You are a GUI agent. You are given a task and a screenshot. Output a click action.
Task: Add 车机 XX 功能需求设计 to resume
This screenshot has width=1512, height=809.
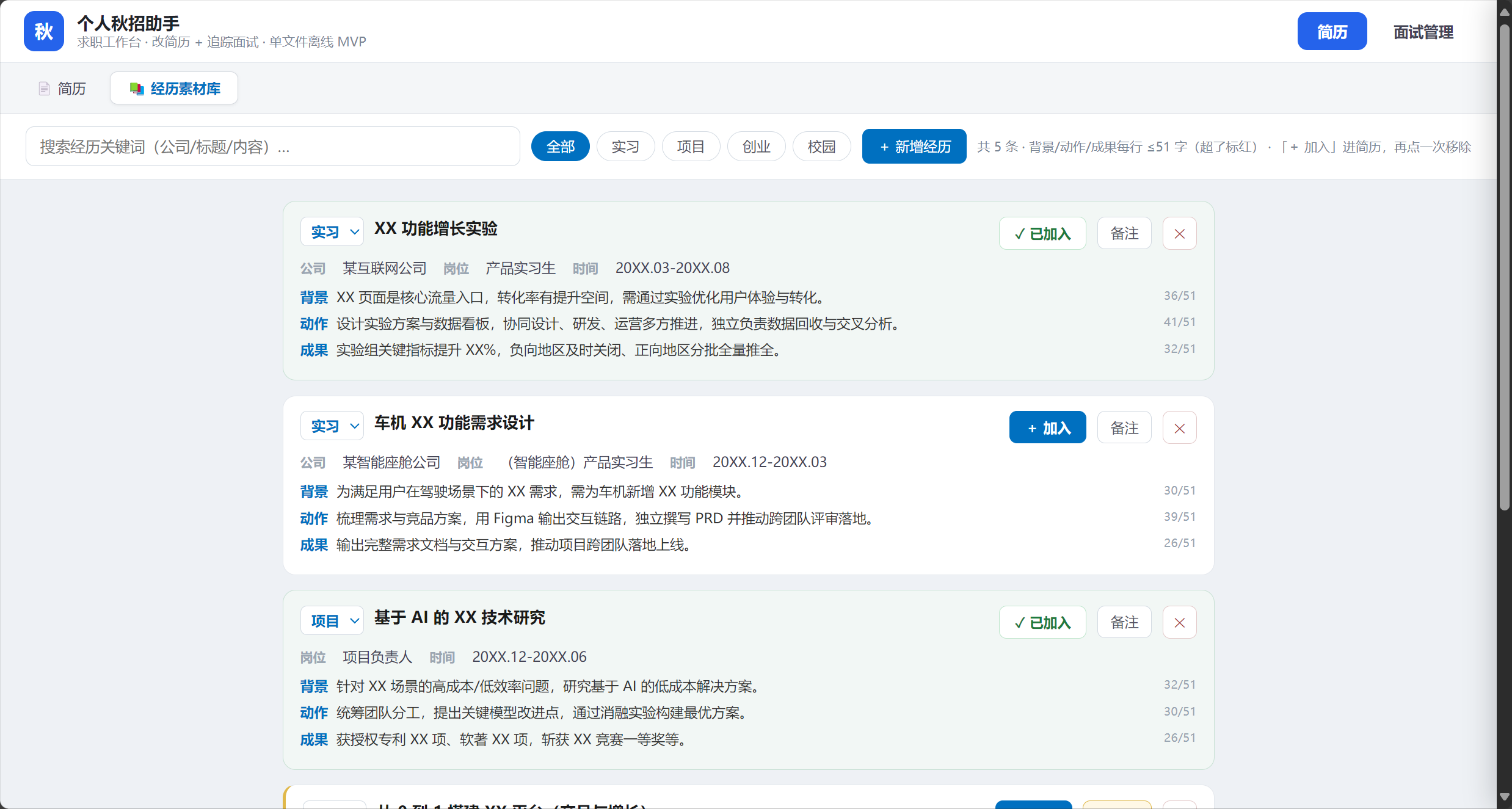coord(1047,427)
